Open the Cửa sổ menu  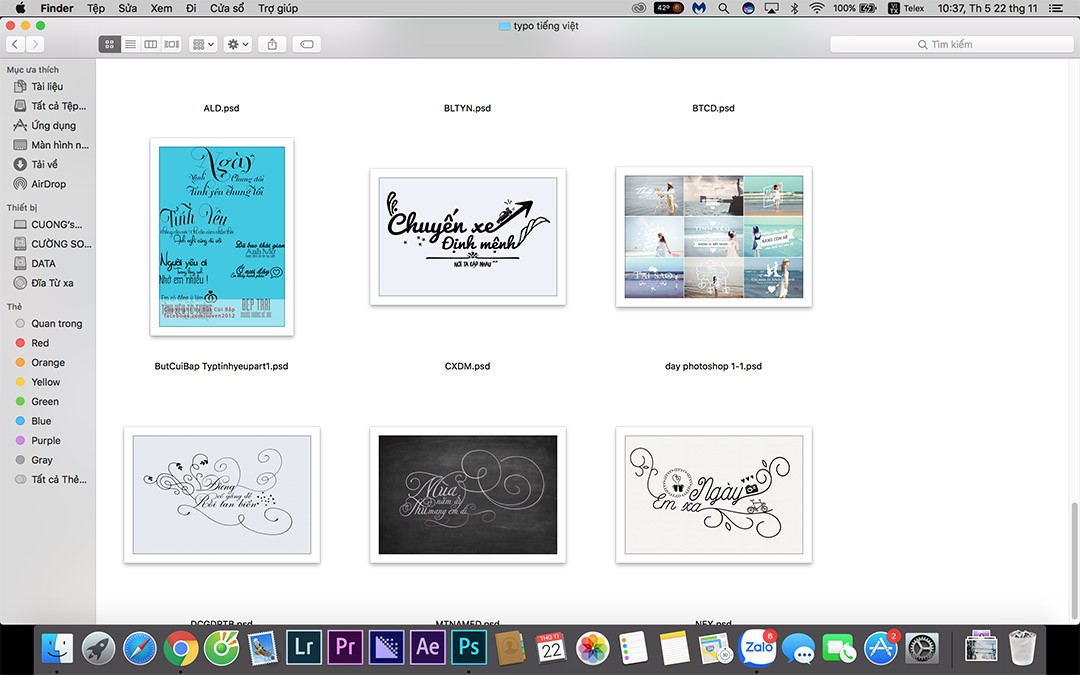(227, 8)
